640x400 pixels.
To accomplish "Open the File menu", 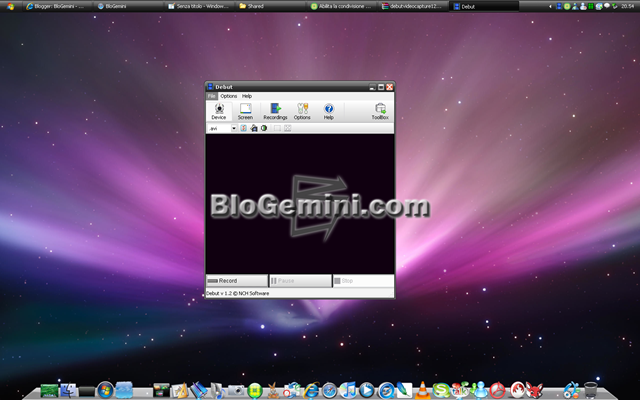I will 211,96.
